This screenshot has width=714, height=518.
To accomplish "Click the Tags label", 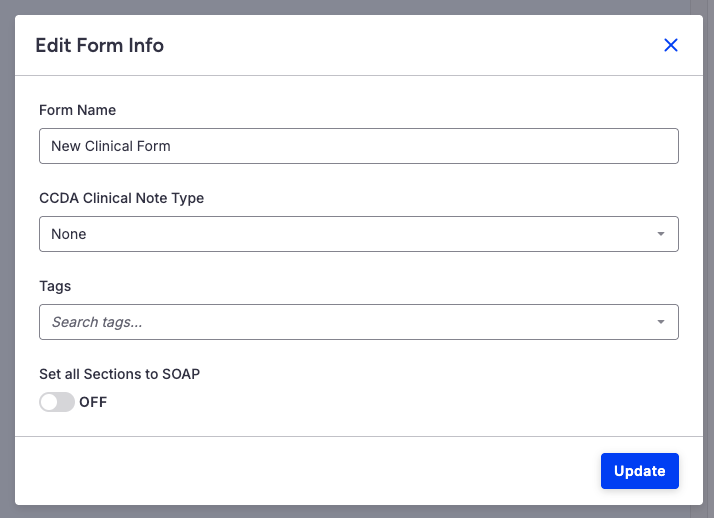I will 55,286.
